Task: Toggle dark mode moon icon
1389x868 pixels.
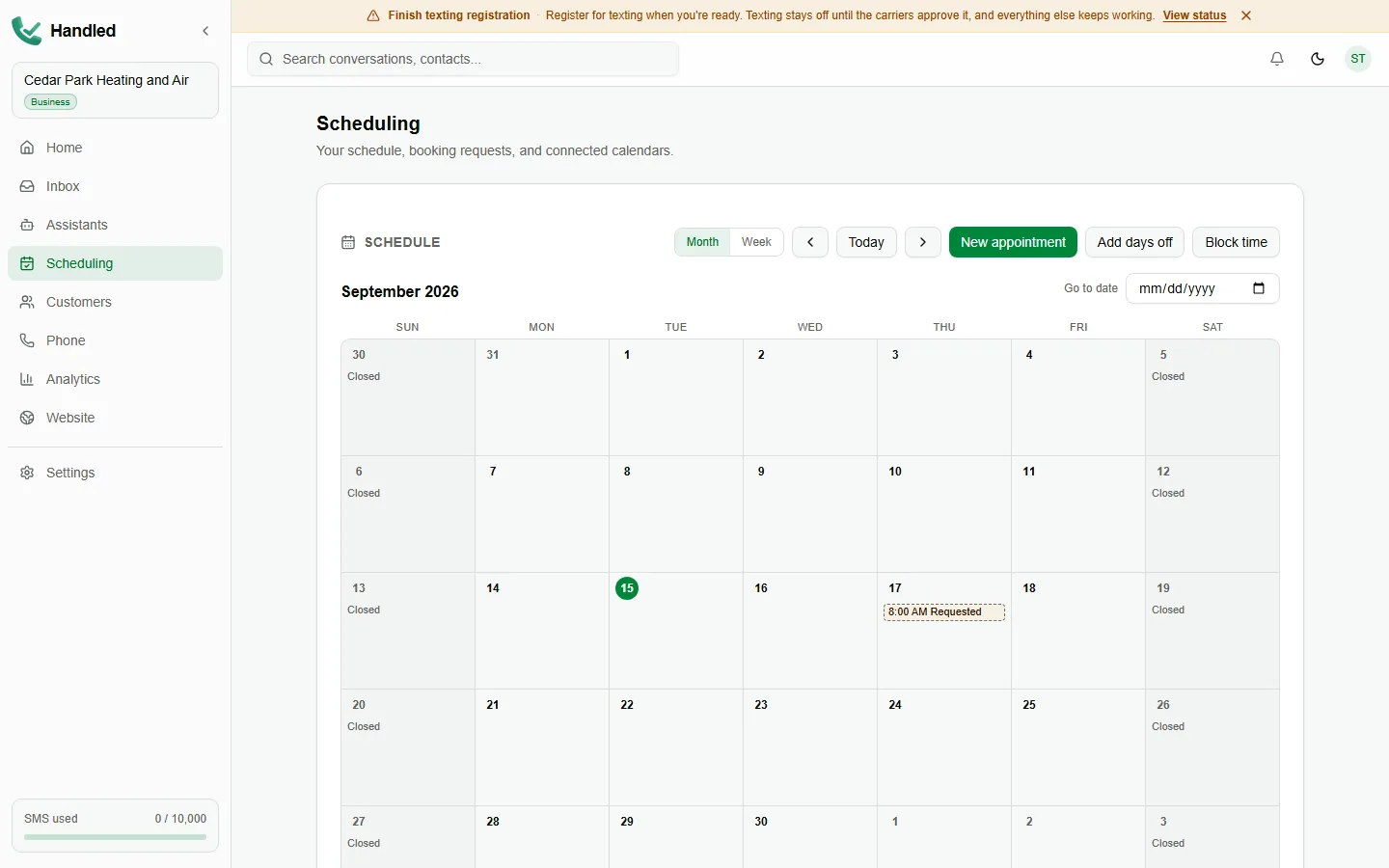Action: click(1318, 59)
